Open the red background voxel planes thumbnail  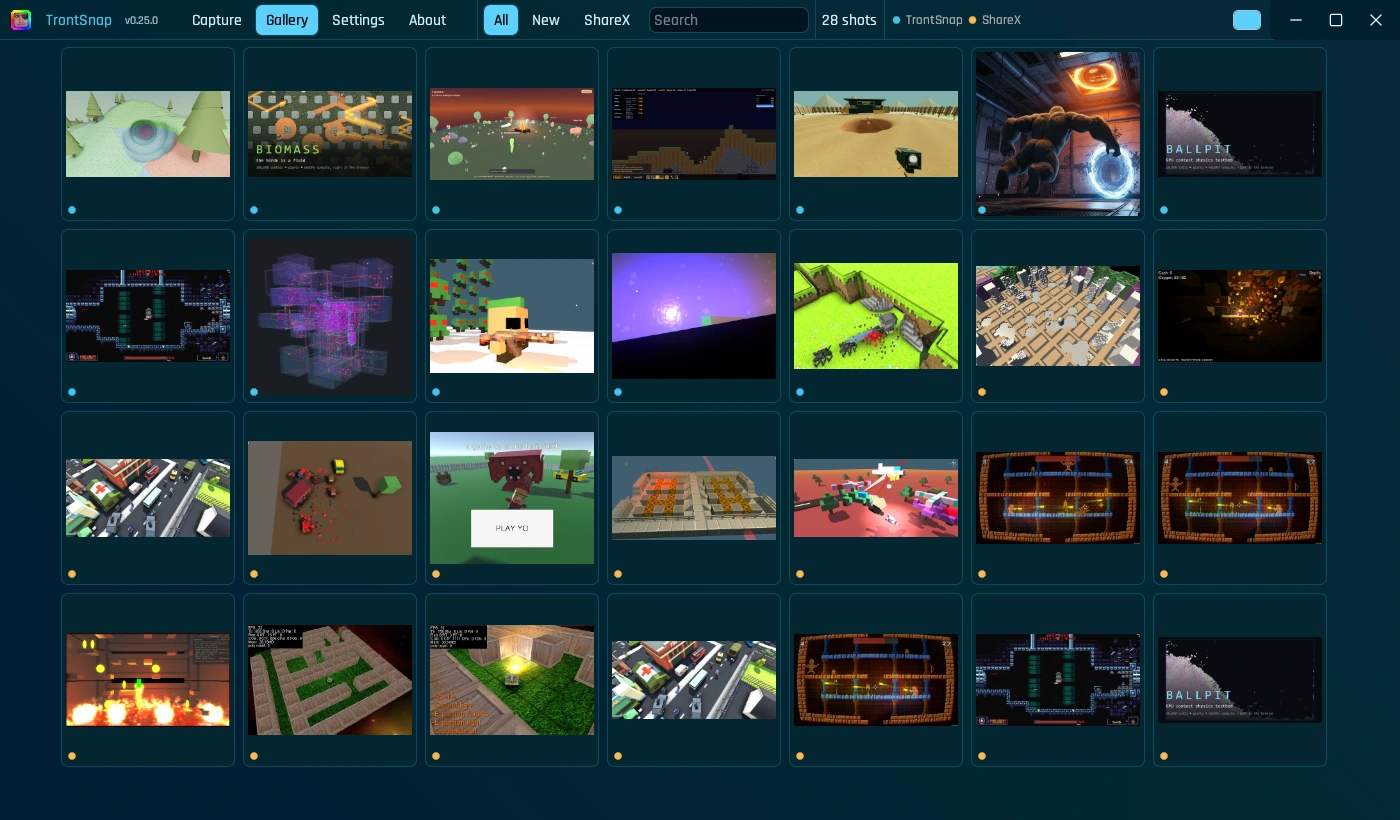(876, 498)
